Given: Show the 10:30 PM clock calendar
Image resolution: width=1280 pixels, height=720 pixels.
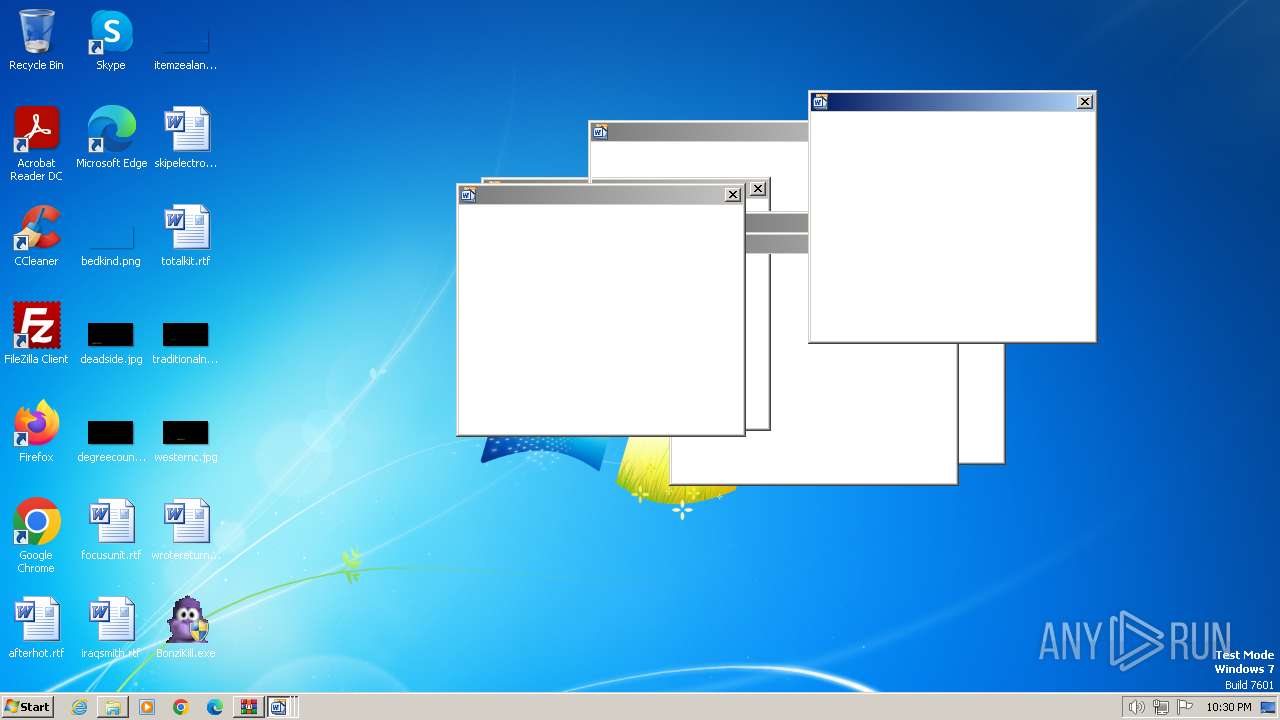Looking at the screenshot, I should (1228, 707).
